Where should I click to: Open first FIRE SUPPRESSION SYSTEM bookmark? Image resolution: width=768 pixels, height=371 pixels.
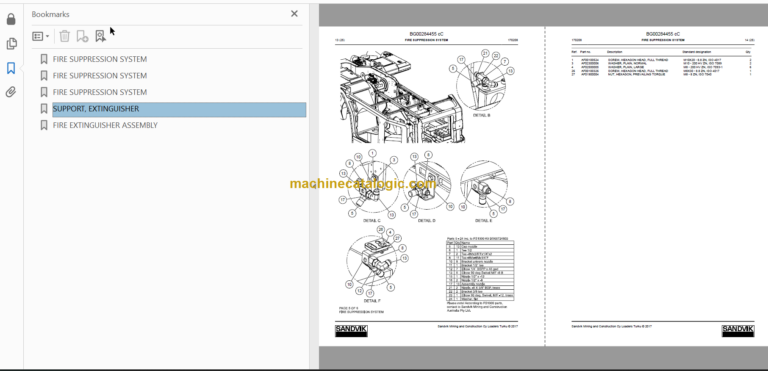point(99,59)
